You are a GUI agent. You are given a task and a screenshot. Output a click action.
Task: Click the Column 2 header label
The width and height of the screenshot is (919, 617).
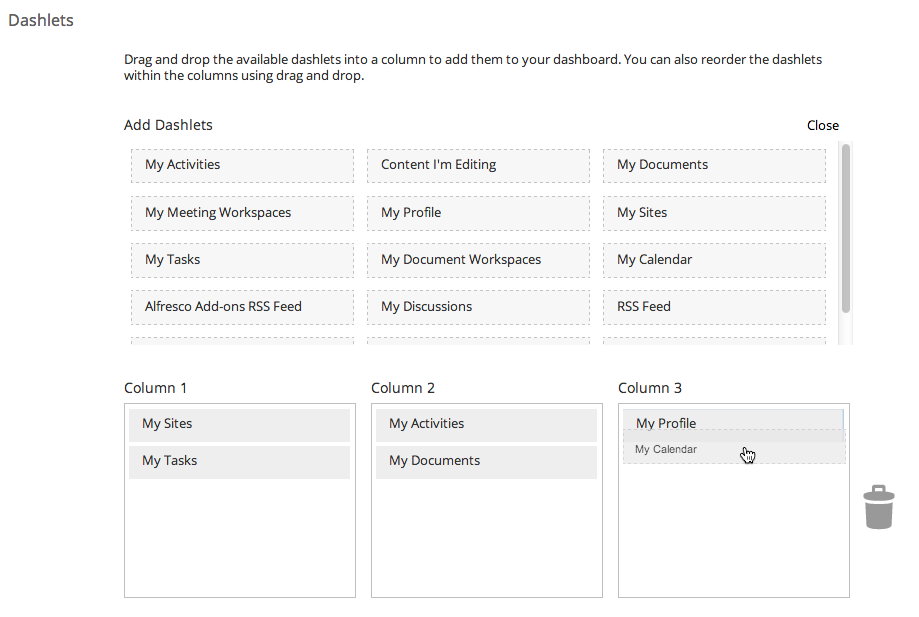403,388
